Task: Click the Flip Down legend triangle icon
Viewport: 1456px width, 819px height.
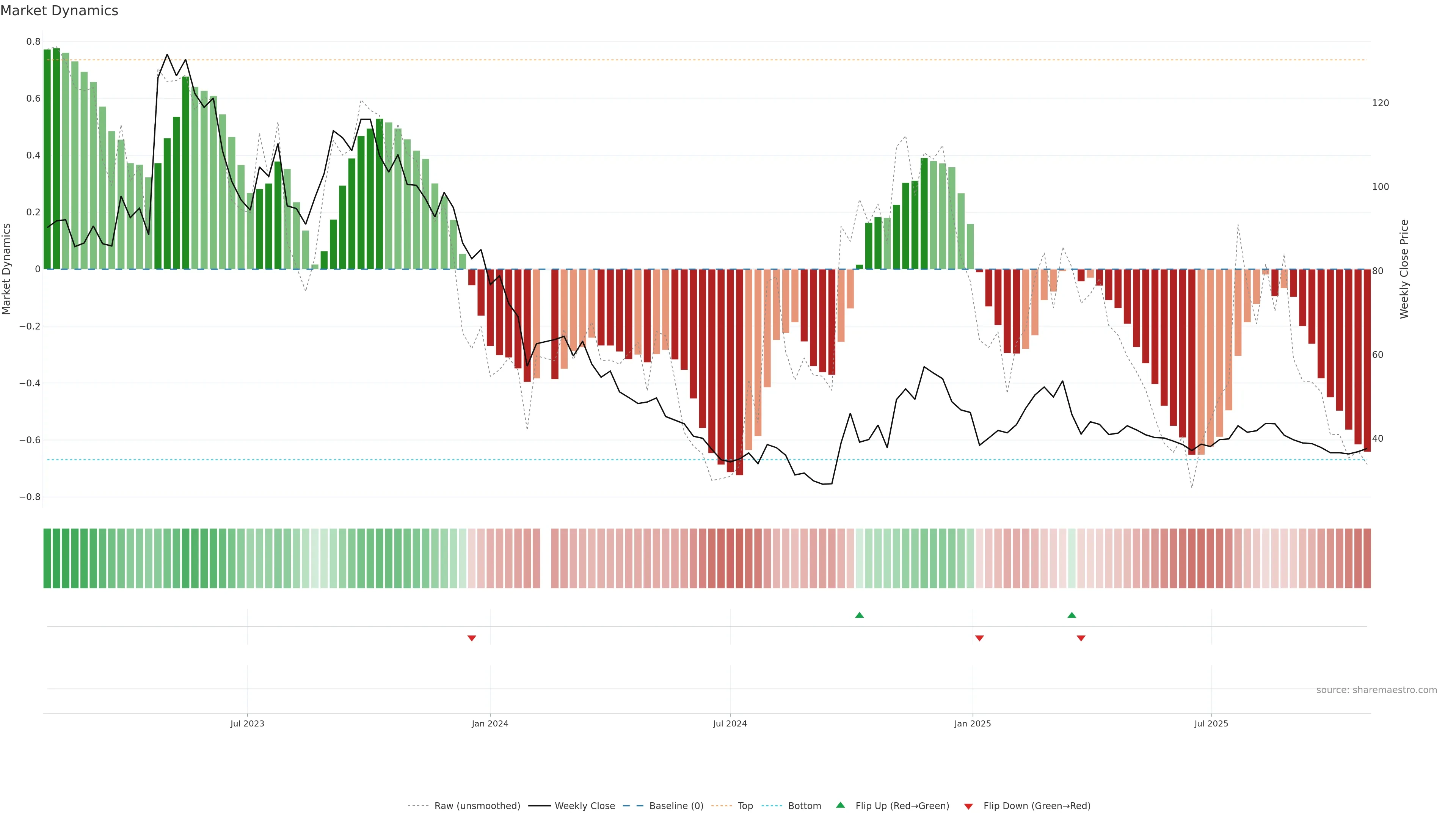Action: [968, 806]
